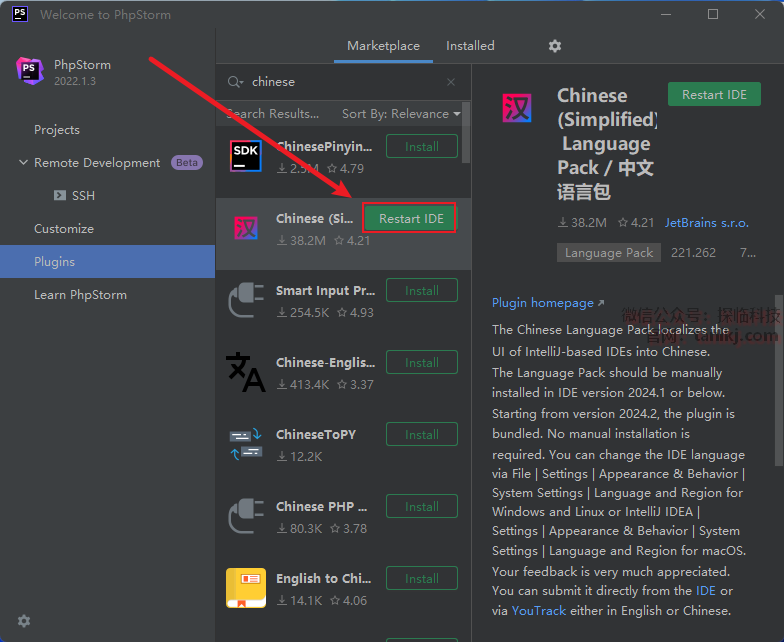Screen dimensions: 784x642
Task: Open the plugins settings gear menu
Action: click(x=554, y=46)
